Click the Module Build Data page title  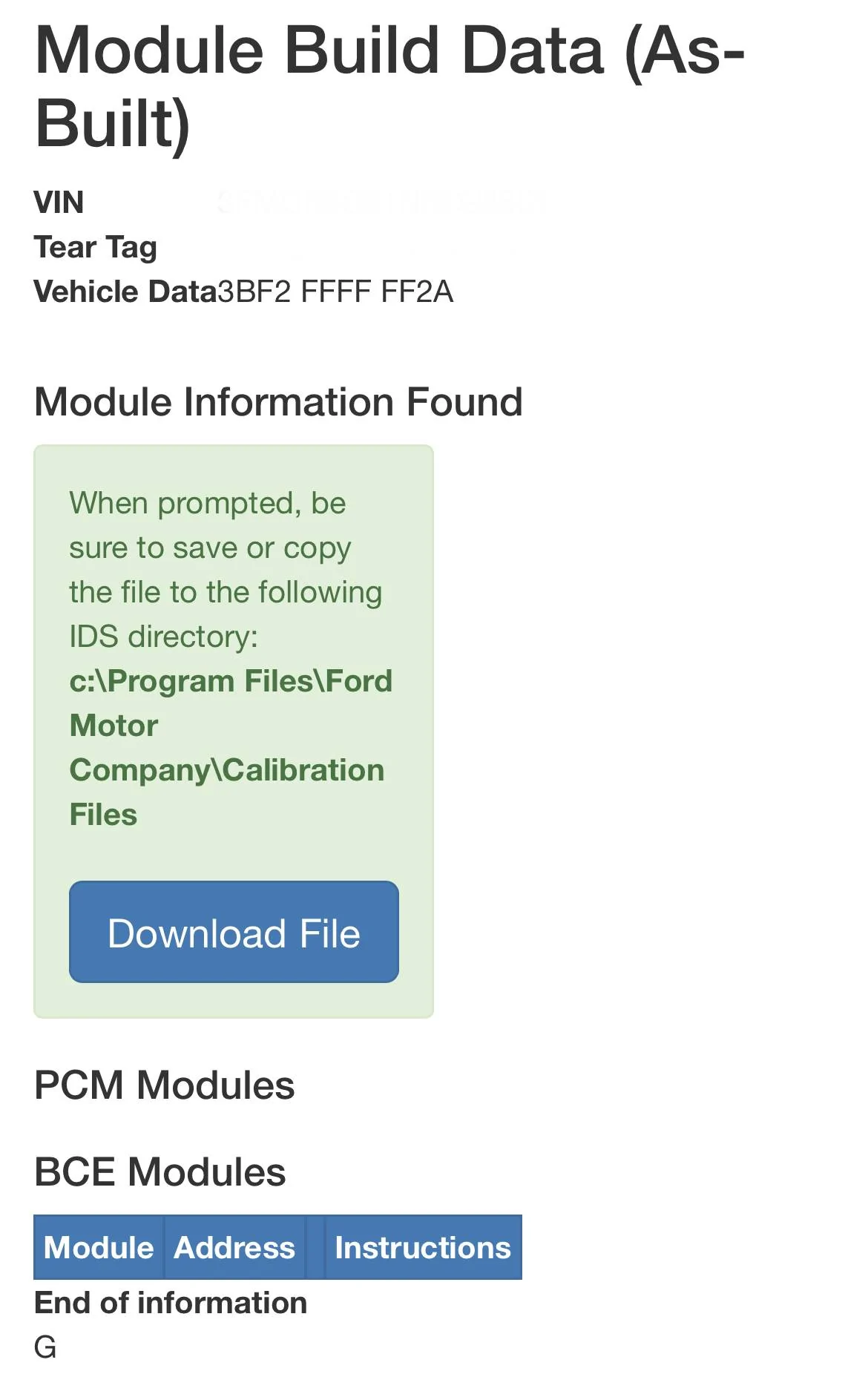coord(389,86)
